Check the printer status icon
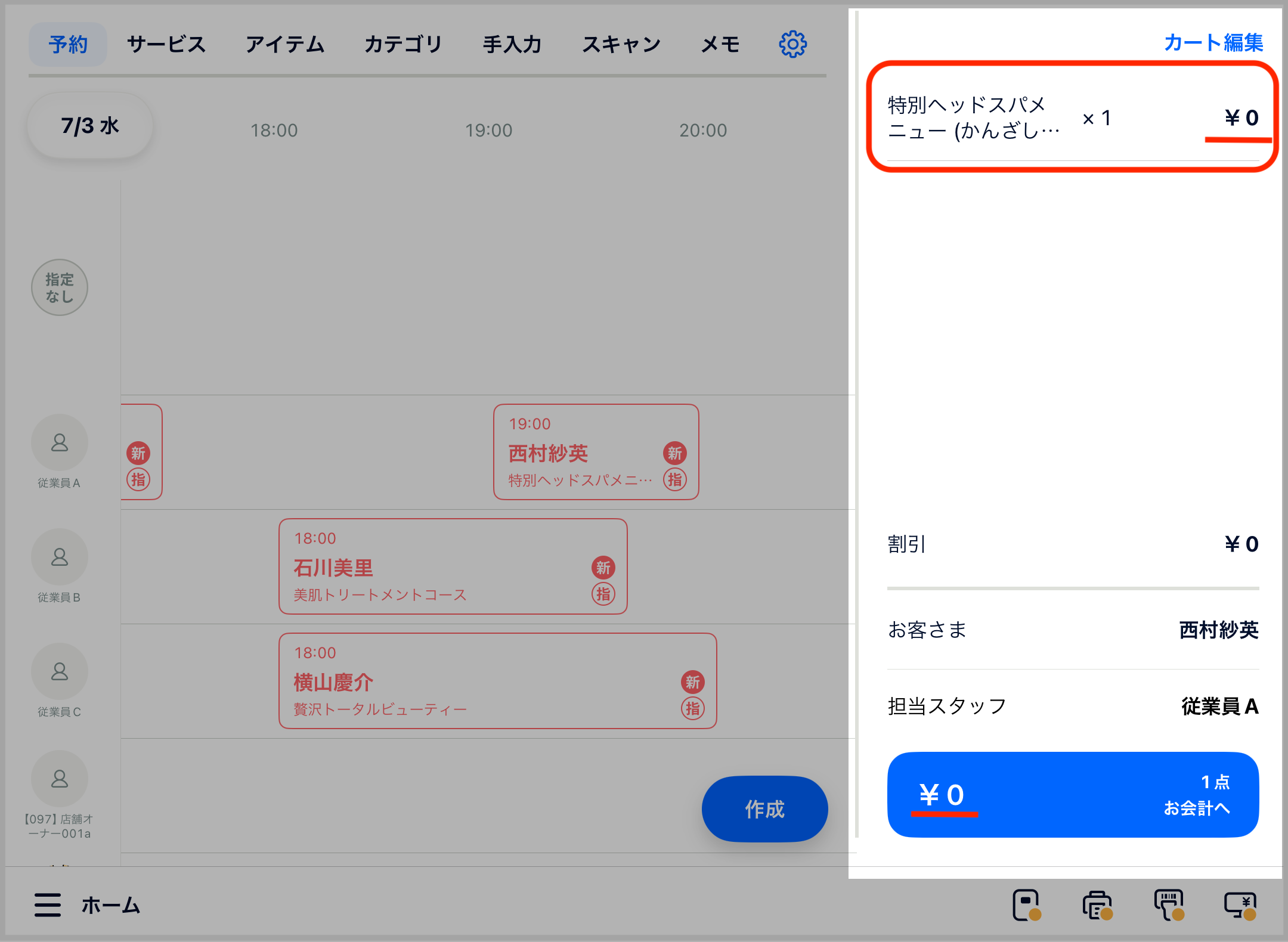This screenshot has height=942, width=1288. click(1096, 905)
